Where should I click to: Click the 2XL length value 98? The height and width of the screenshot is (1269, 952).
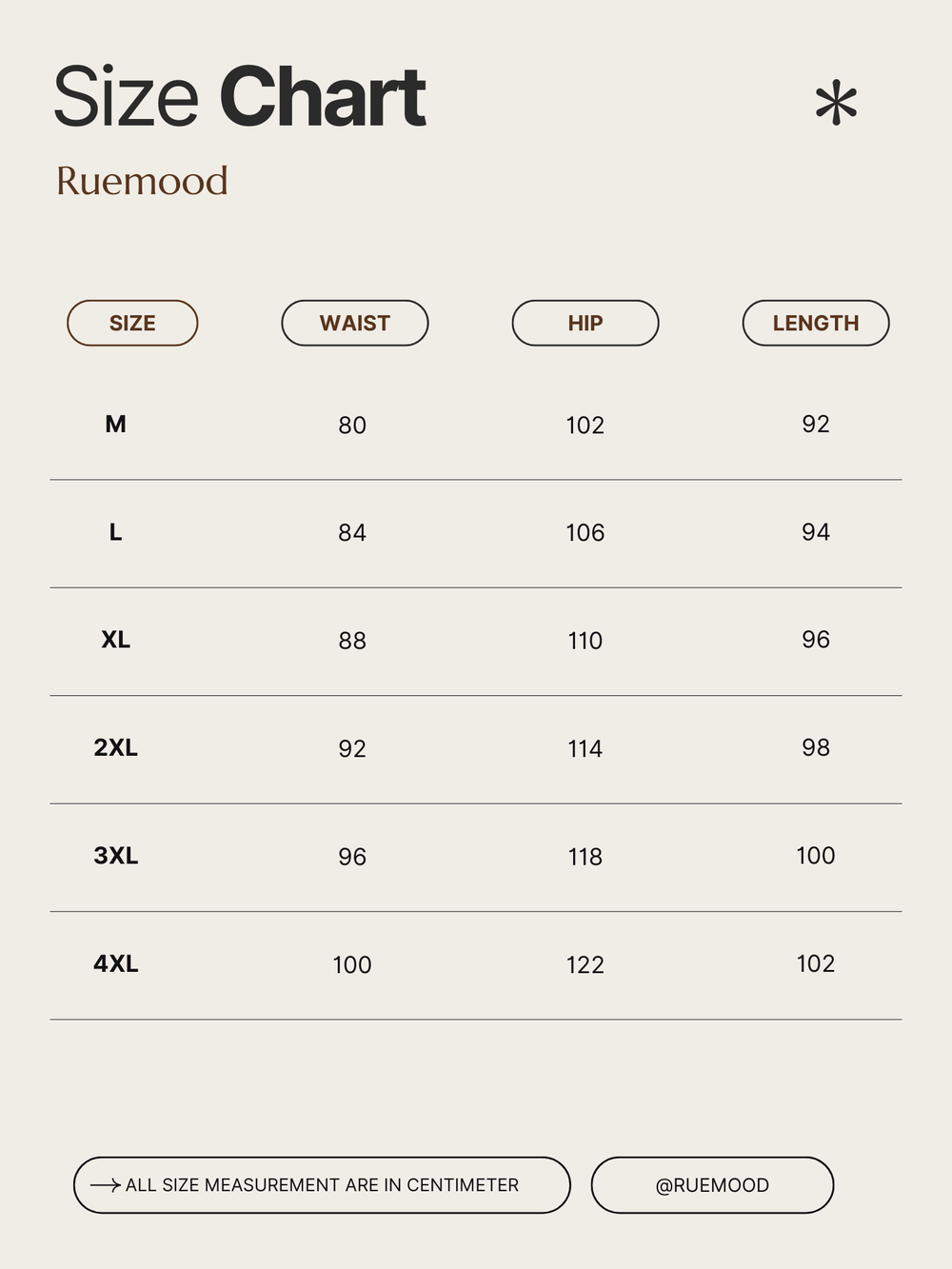[816, 748]
